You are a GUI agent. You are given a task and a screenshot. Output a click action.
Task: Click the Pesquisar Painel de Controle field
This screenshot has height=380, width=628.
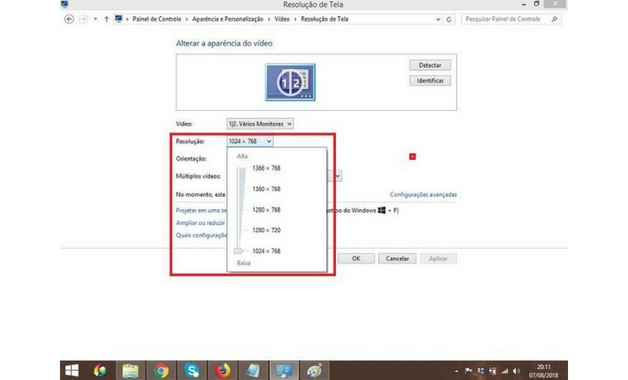click(x=511, y=19)
